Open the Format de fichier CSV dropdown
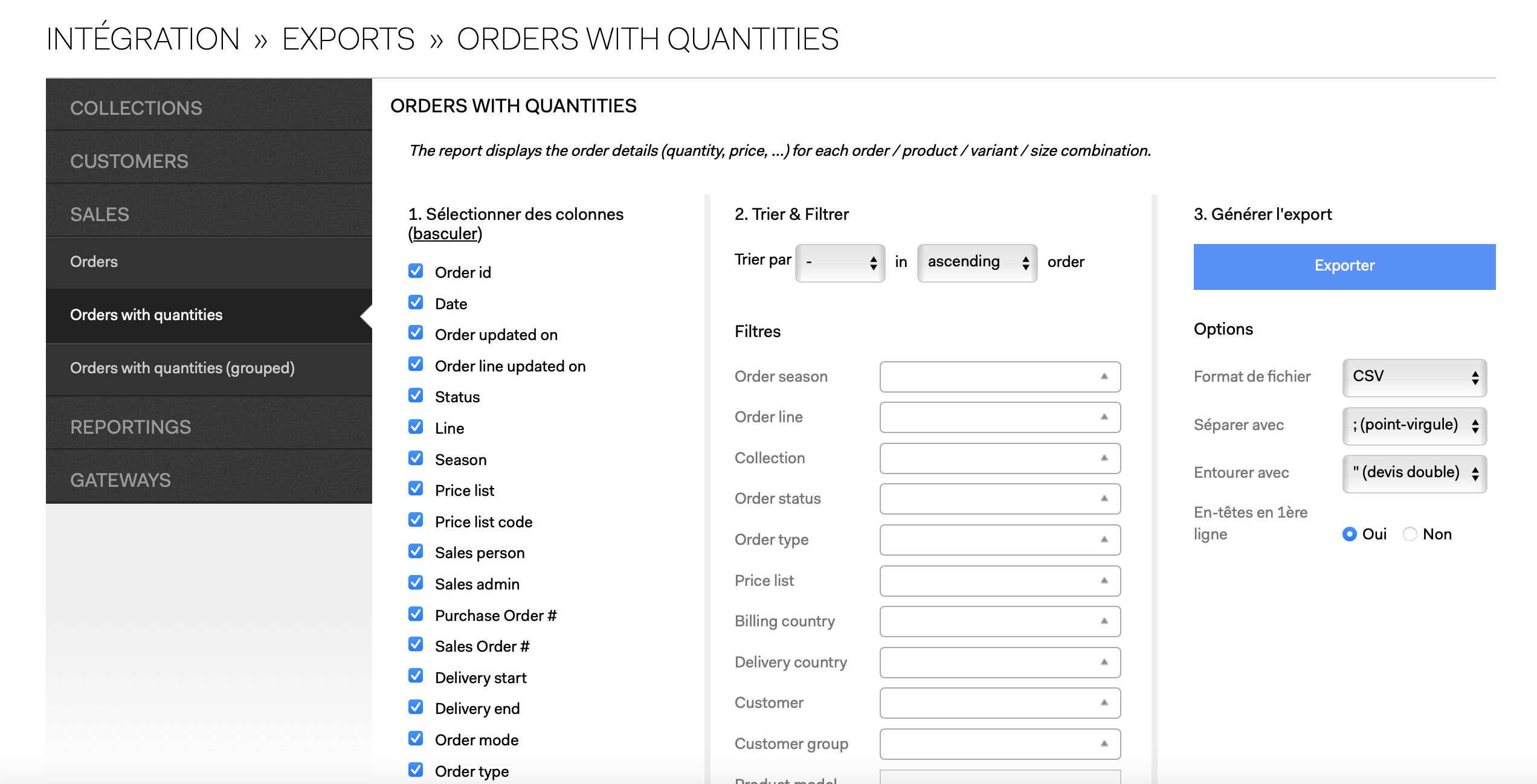 1414,377
